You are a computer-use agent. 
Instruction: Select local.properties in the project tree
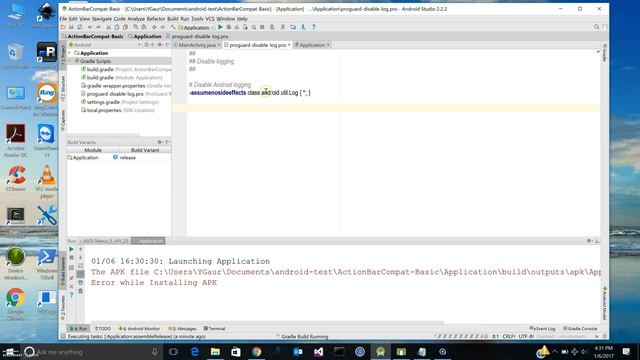coord(118,110)
